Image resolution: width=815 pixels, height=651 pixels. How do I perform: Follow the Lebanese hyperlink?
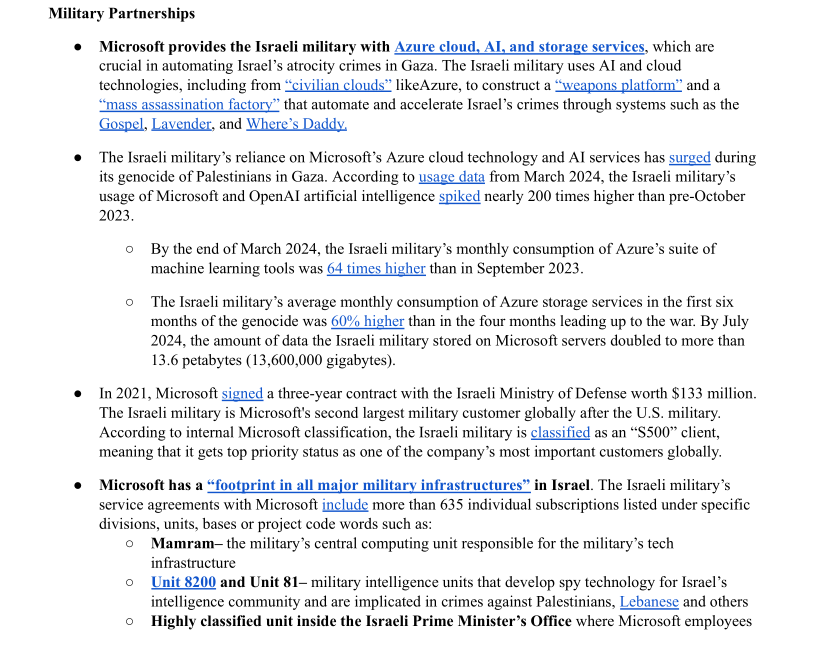tap(649, 602)
